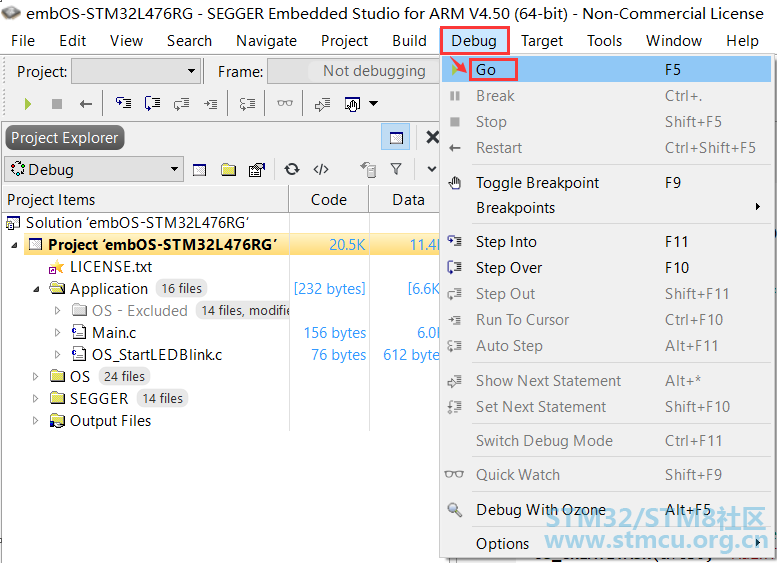Open the Debug configuration dropdown
Screen dimensions: 777x563
[94, 169]
